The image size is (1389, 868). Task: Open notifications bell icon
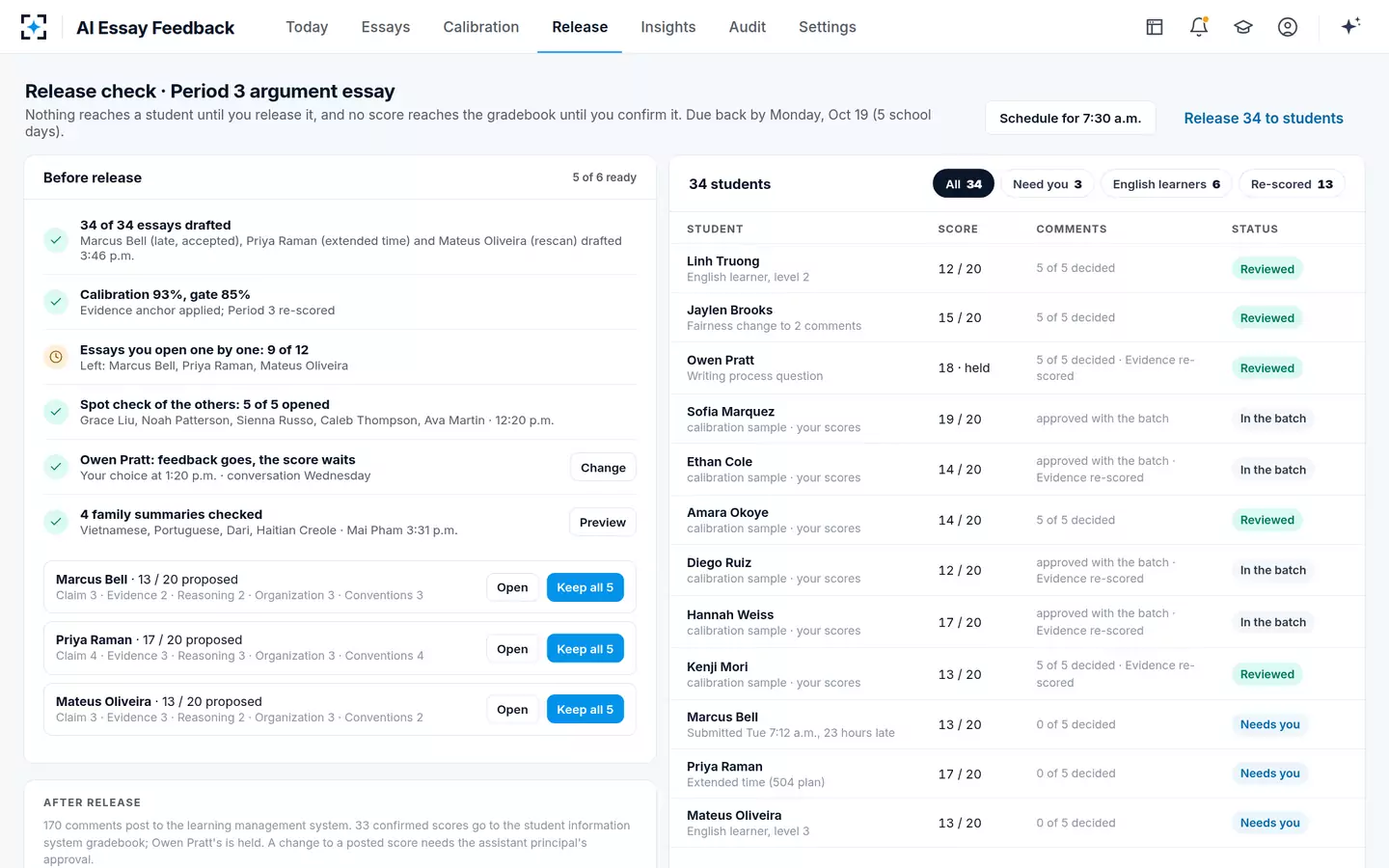[1199, 27]
